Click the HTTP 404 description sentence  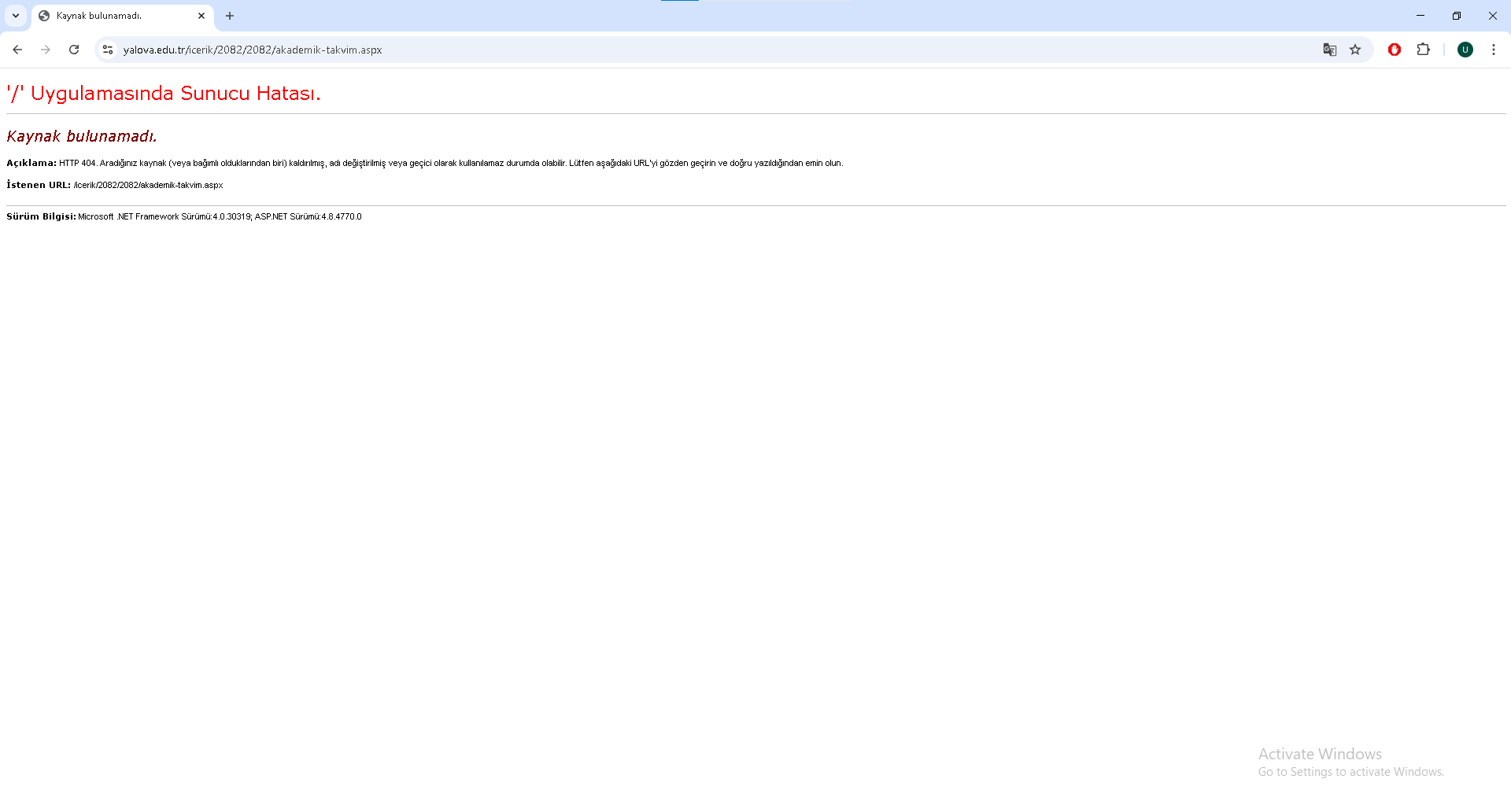[x=451, y=163]
